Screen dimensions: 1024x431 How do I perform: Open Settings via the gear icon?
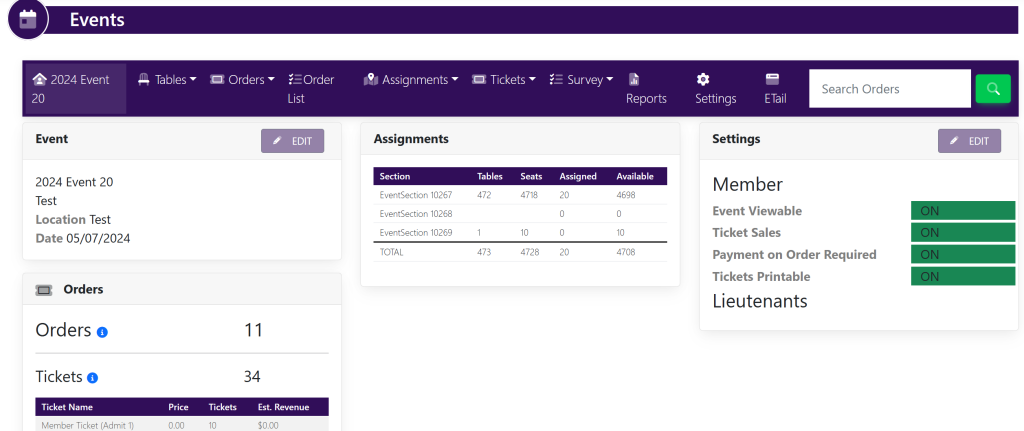coord(703,79)
